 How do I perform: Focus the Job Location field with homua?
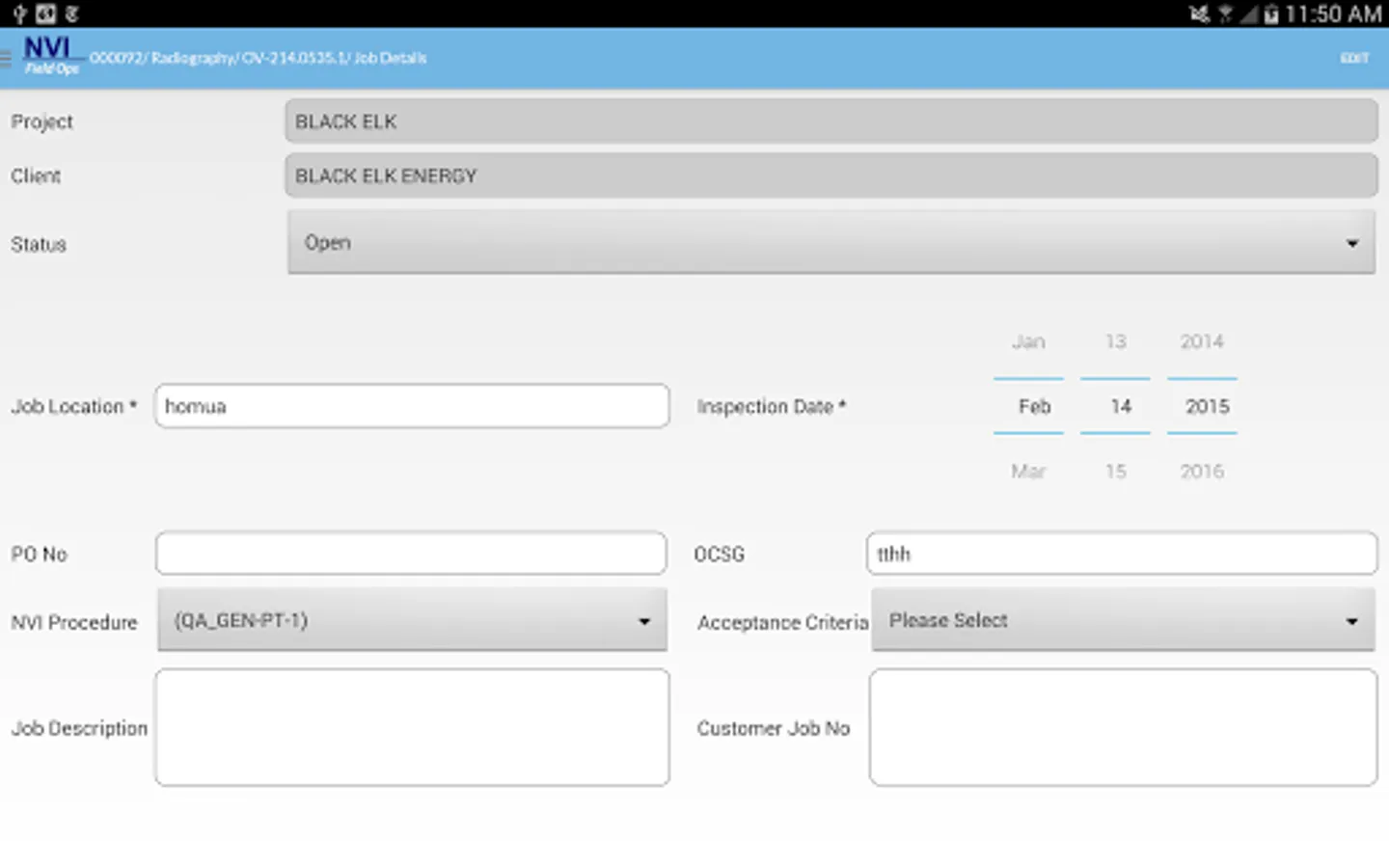[x=412, y=406]
